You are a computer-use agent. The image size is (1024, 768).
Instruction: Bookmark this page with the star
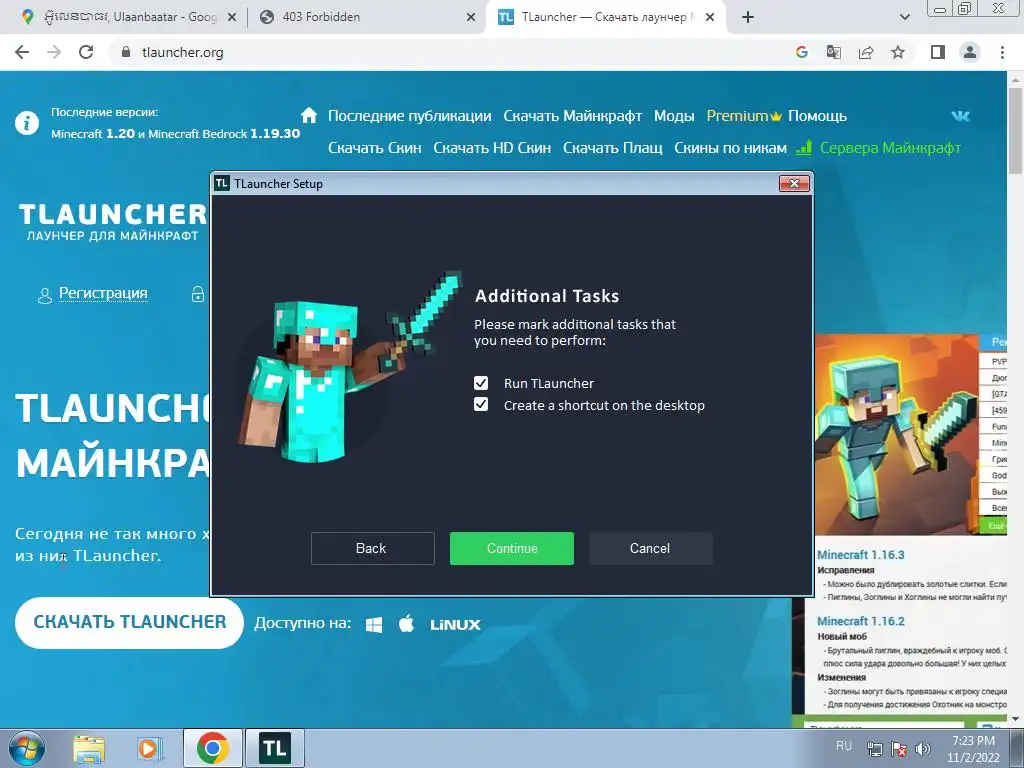[x=898, y=52]
